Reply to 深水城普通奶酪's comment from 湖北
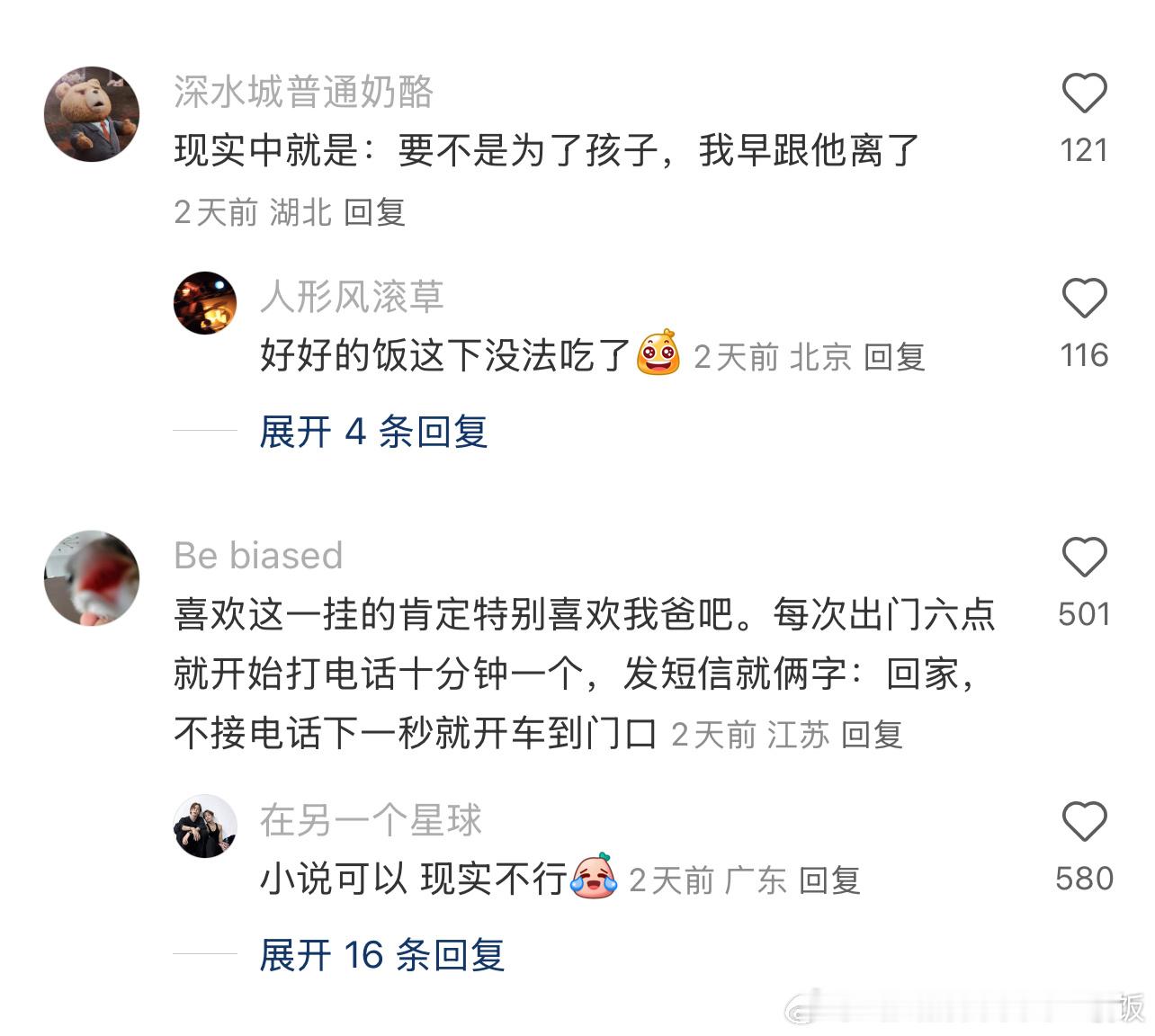 [374, 212]
